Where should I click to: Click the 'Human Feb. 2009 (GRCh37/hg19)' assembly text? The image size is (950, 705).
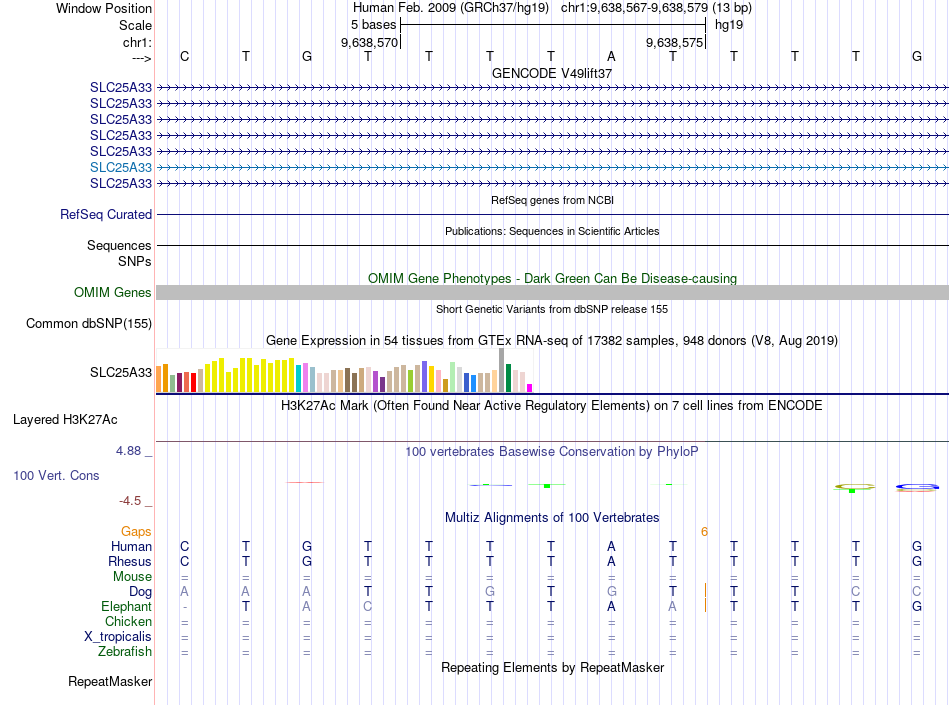451,8
